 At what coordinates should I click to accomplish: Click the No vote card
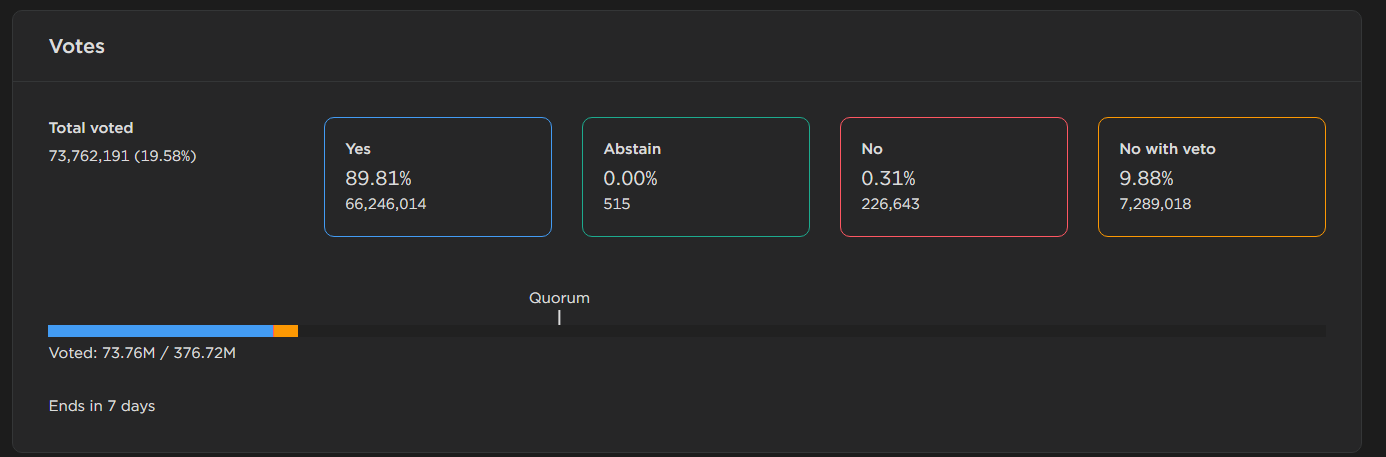click(953, 177)
